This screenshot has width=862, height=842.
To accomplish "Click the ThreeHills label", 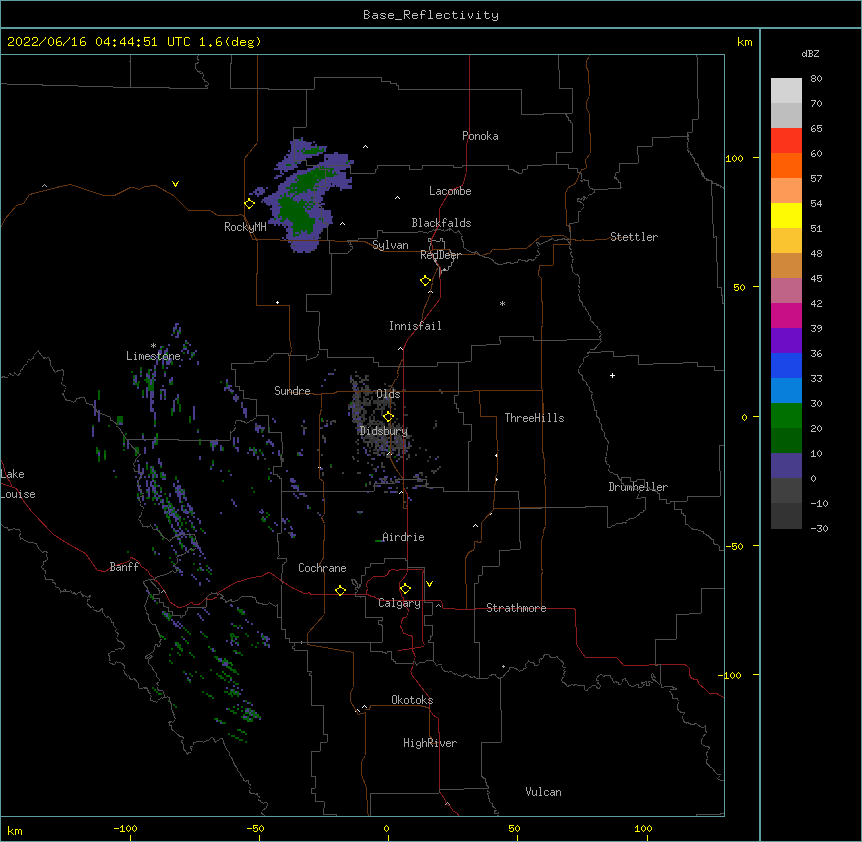I will (x=534, y=418).
